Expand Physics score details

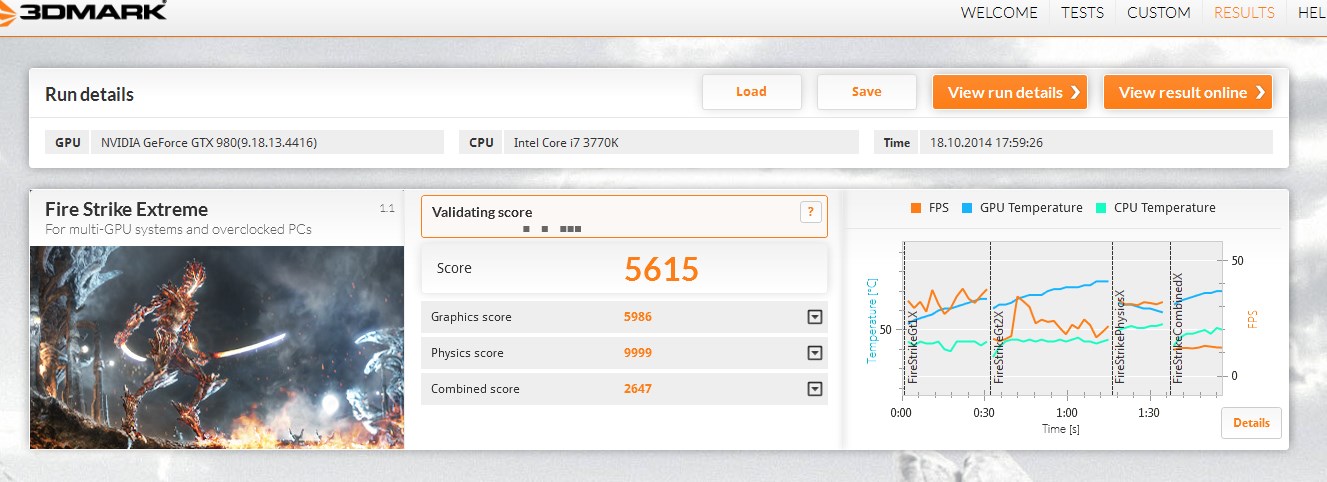coord(814,353)
